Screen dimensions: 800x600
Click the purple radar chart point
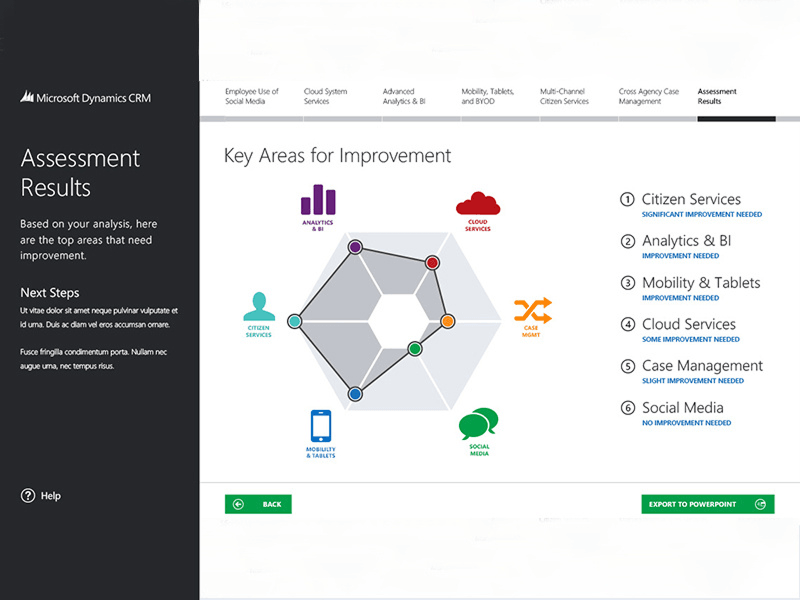[x=355, y=247]
